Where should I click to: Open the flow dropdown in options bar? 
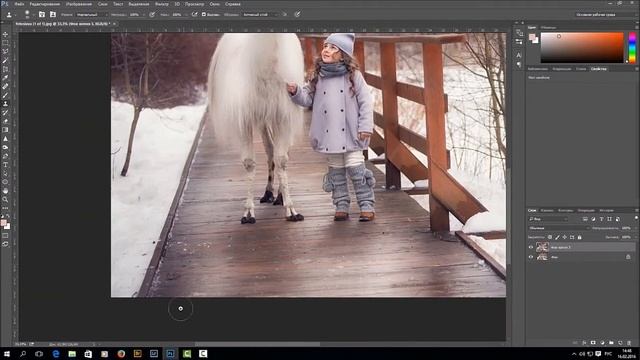coord(187,14)
